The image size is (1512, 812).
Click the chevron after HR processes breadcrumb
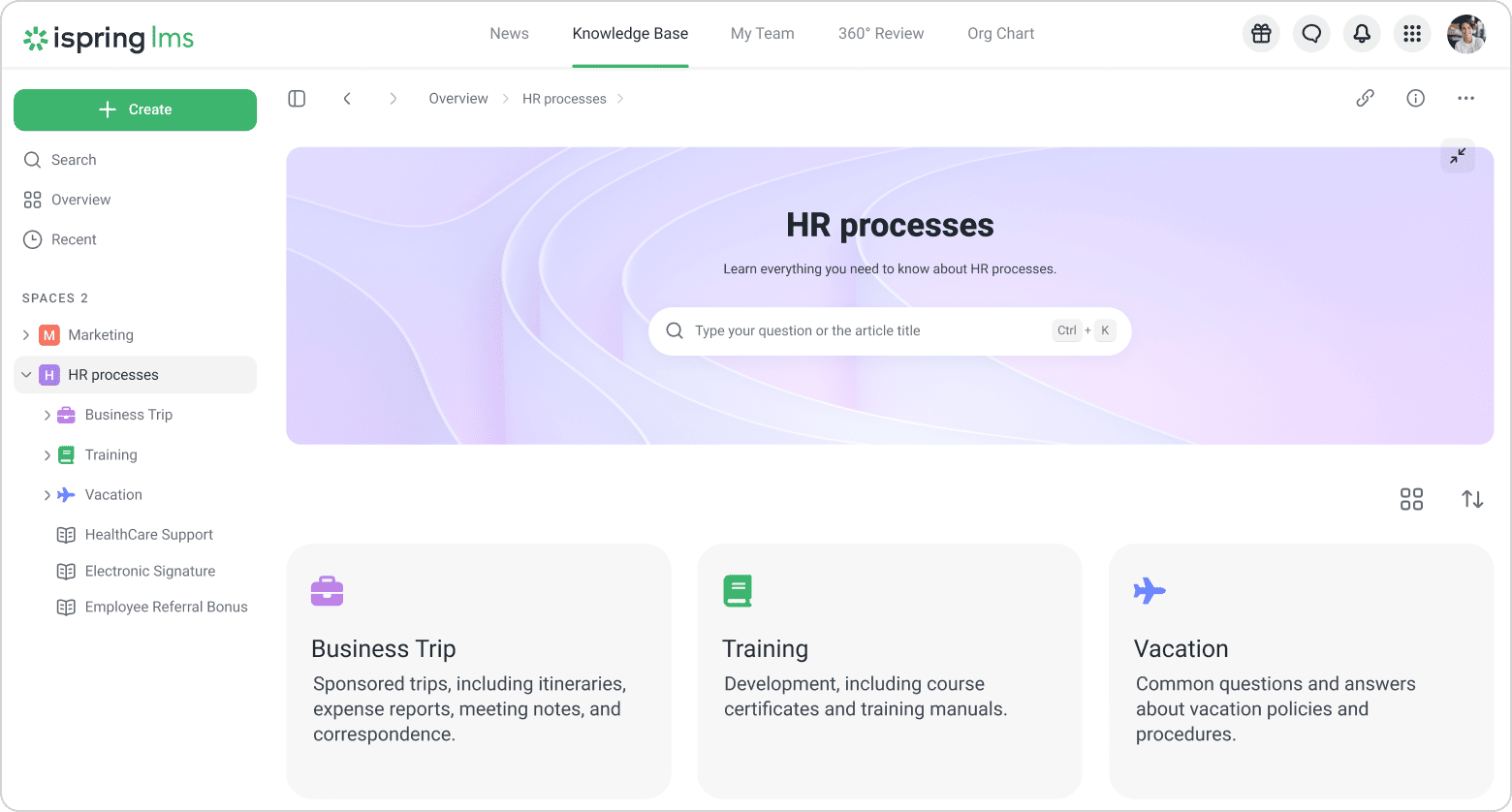tap(620, 99)
